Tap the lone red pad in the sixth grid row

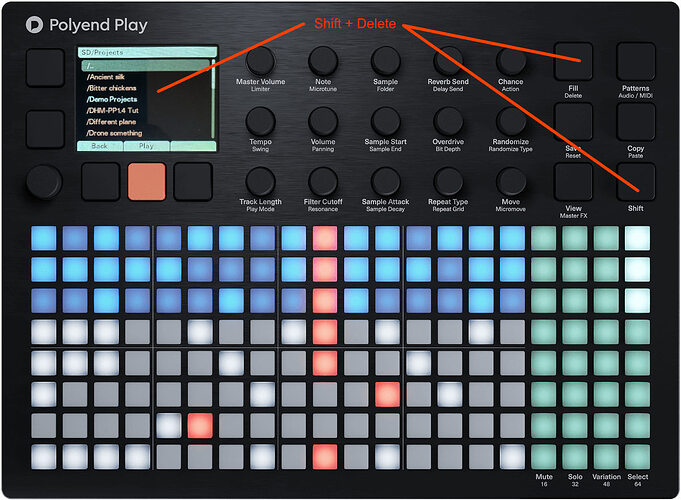[387, 394]
